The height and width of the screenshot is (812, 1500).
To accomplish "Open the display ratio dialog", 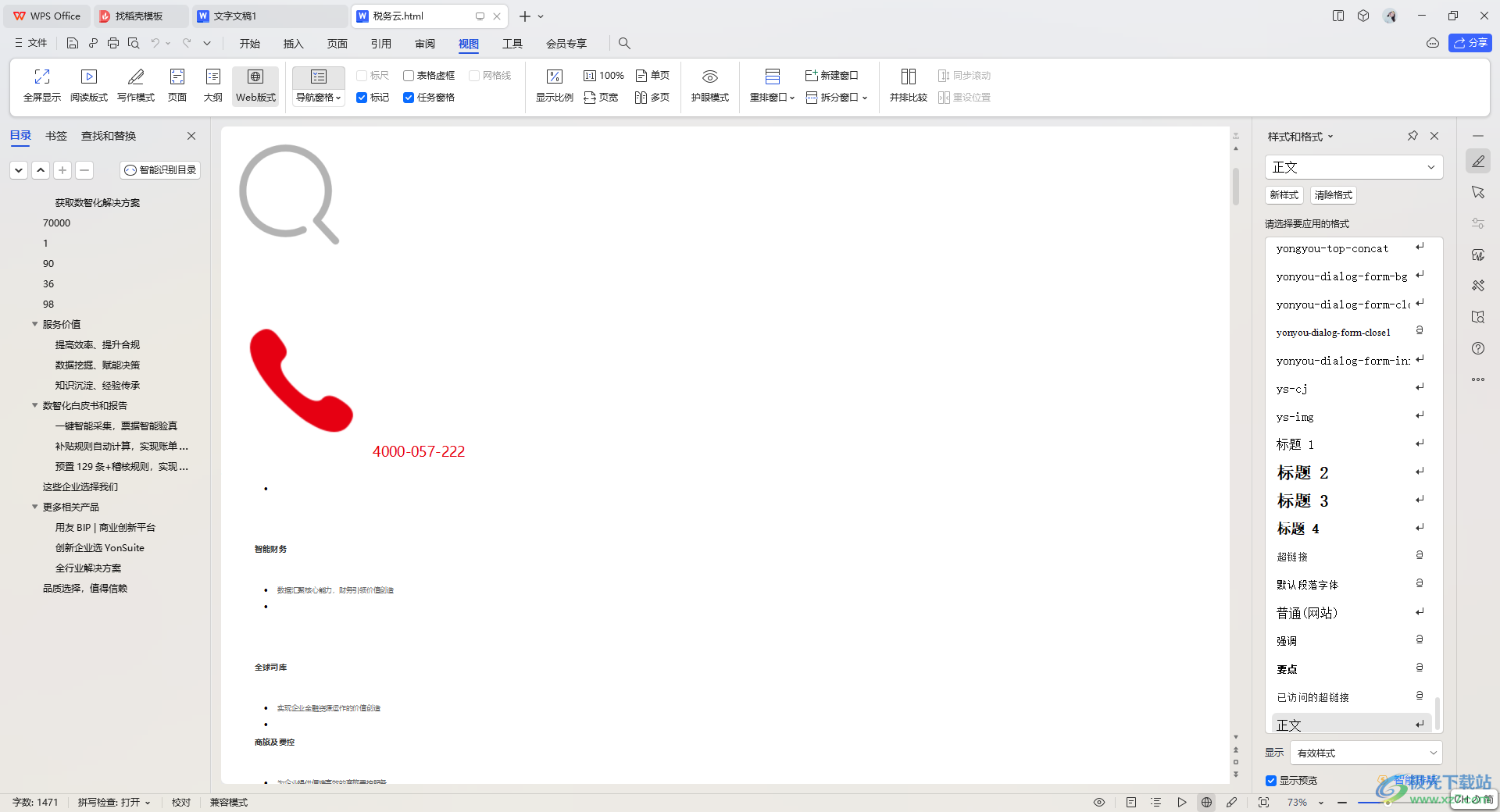I will pyautogui.click(x=555, y=85).
